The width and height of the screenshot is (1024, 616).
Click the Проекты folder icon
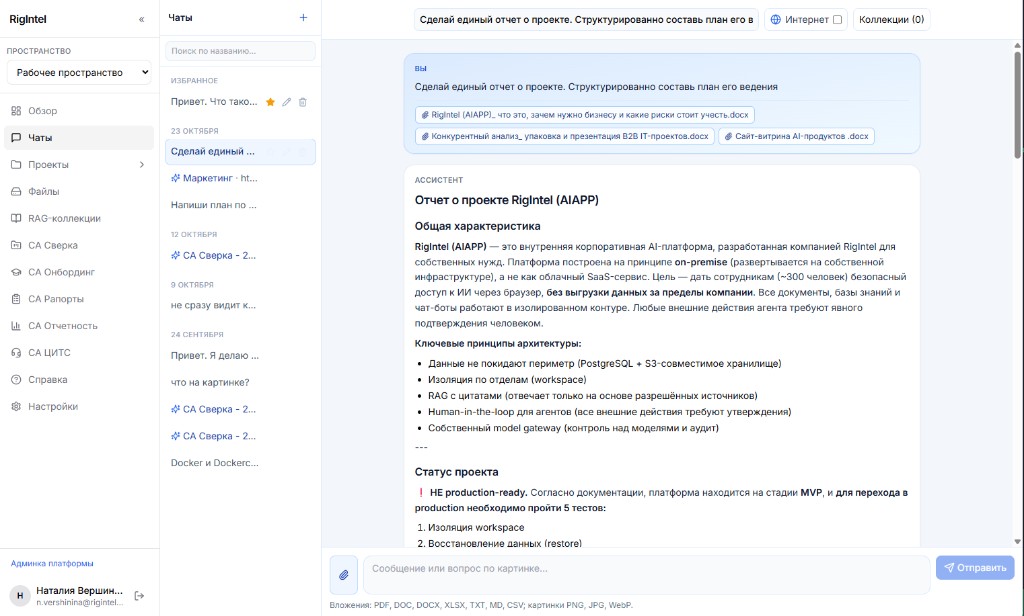tap(16, 165)
